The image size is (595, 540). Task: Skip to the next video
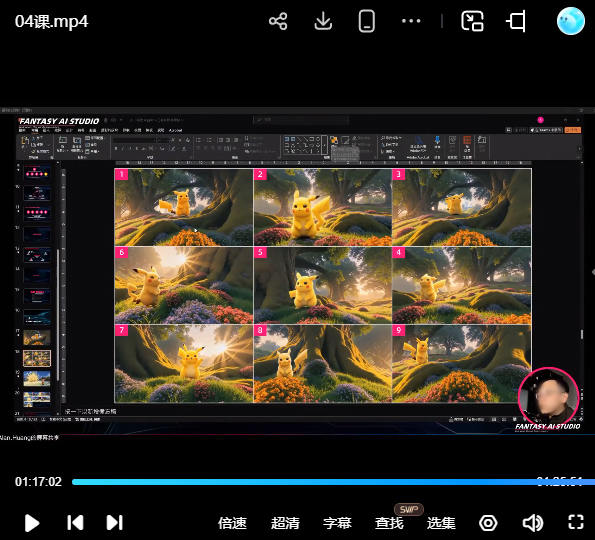[114, 523]
